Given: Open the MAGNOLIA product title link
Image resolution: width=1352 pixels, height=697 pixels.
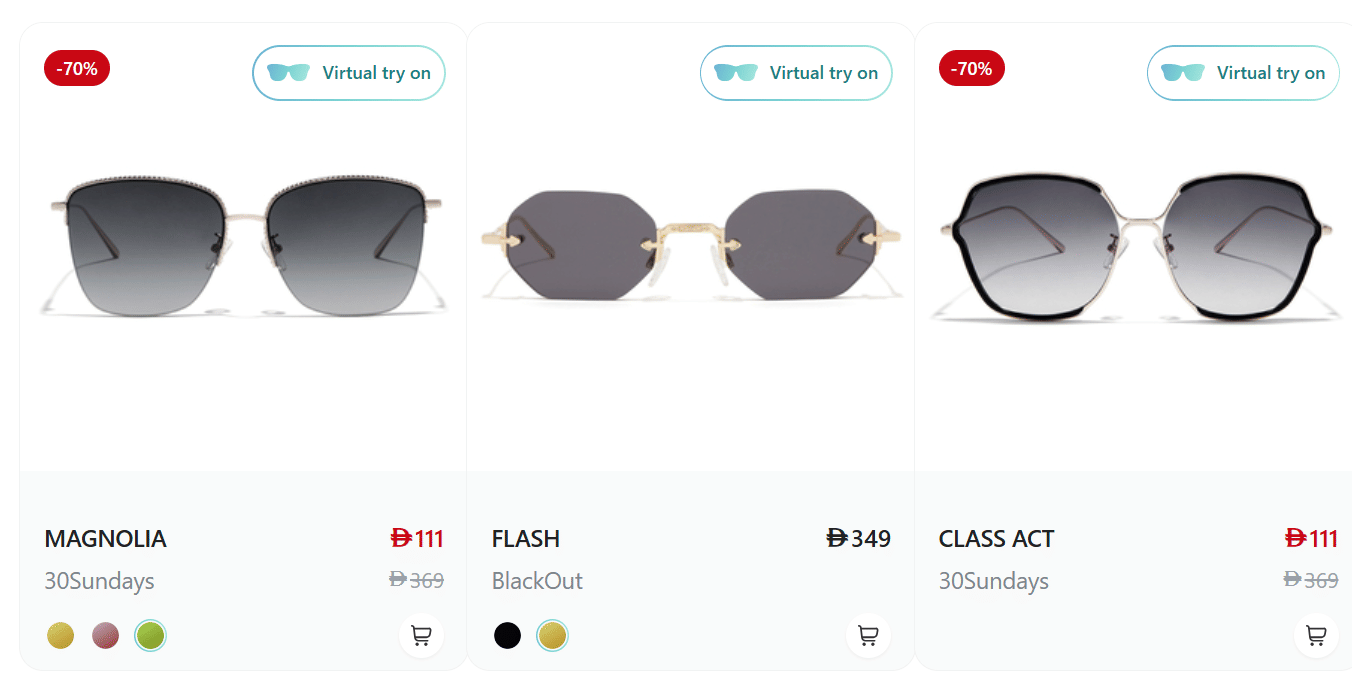Looking at the screenshot, I should [105, 539].
